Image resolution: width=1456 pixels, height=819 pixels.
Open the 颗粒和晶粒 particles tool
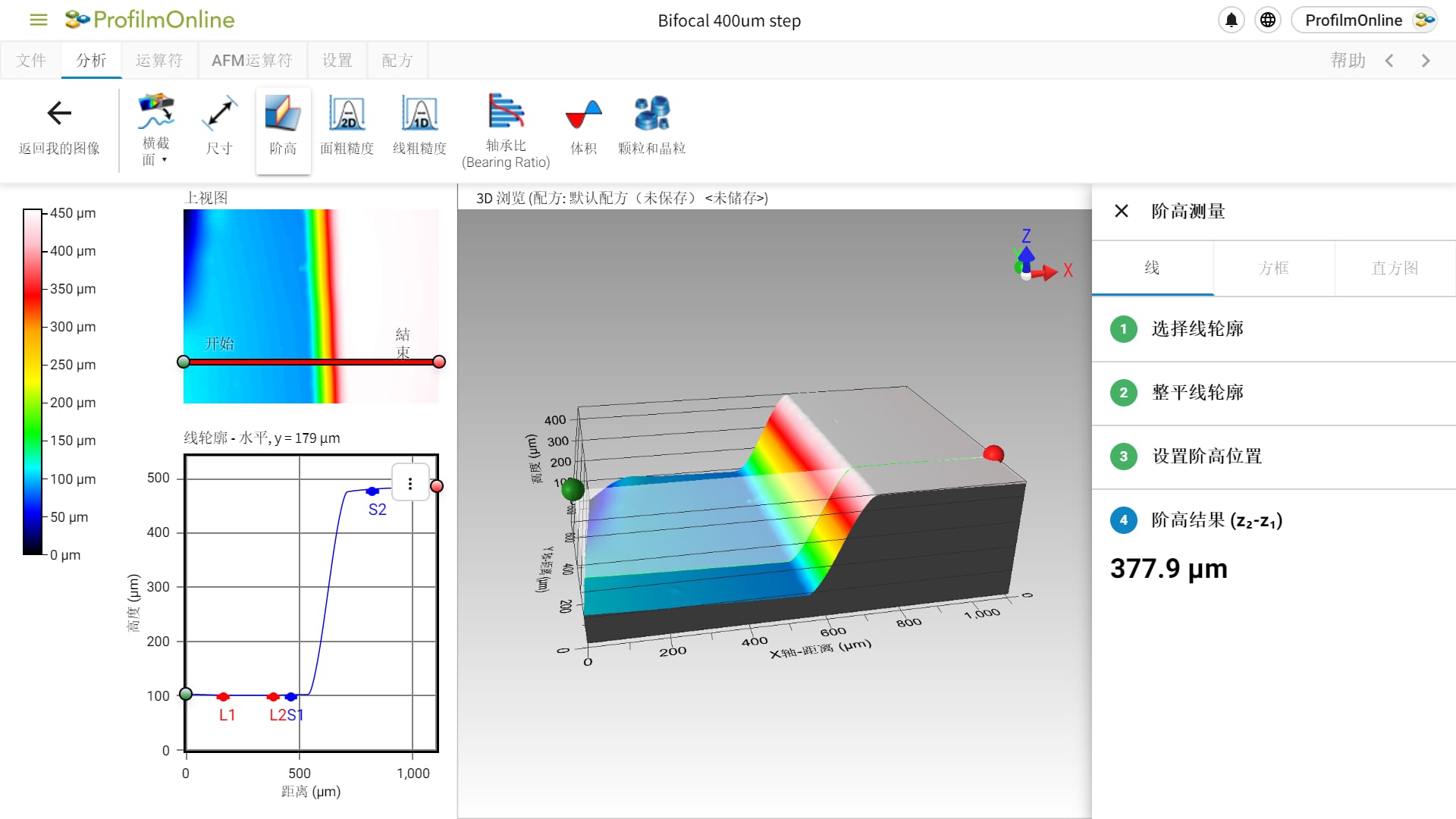651,127
